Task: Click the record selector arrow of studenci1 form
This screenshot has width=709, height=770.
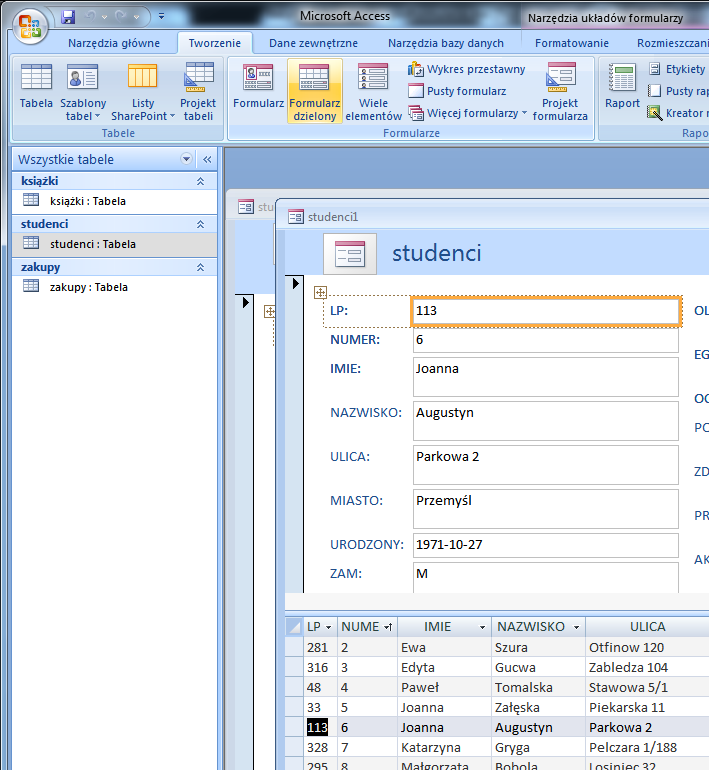Action: pos(295,283)
